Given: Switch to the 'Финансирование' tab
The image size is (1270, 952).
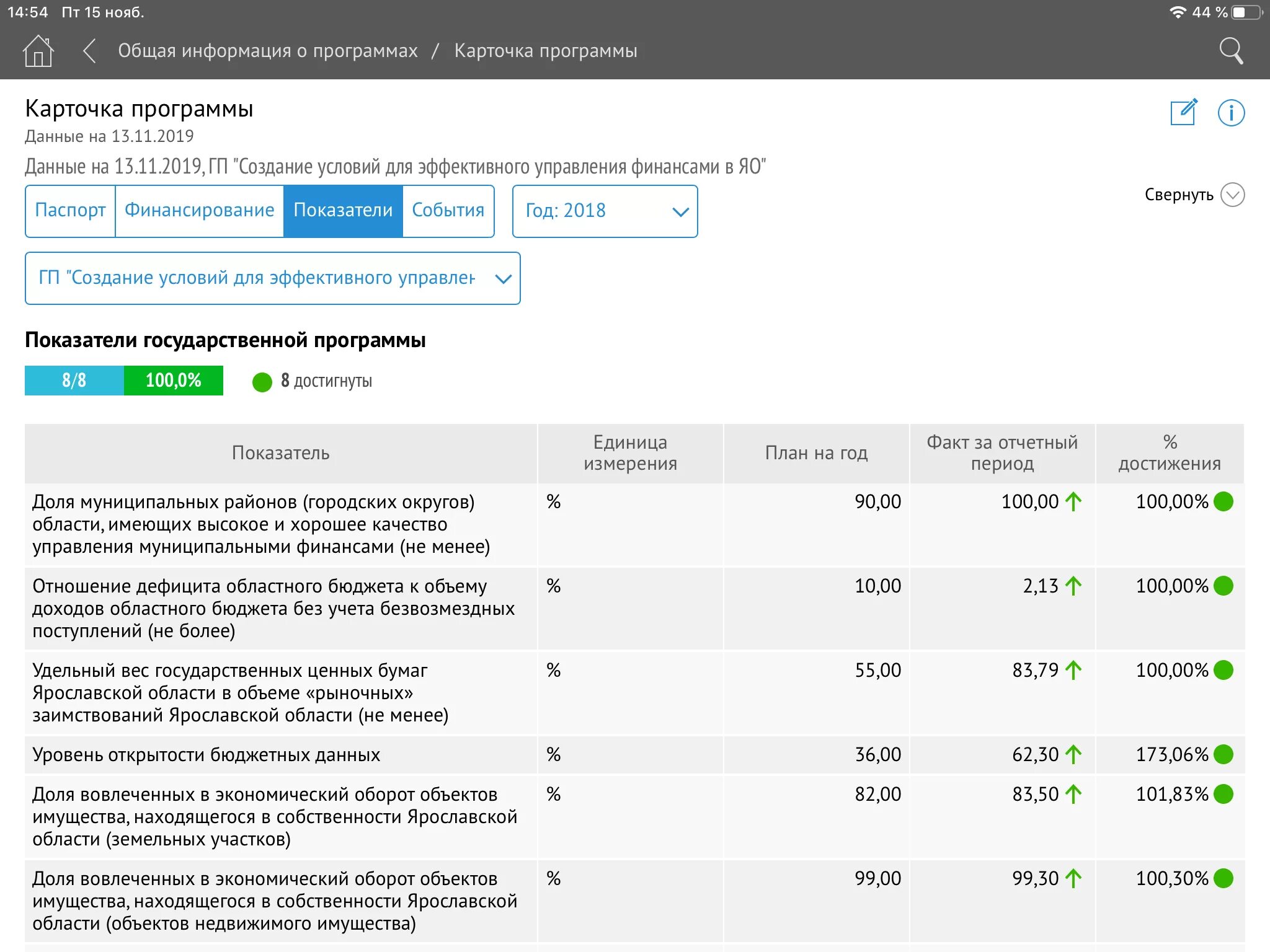Looking at the screenshot, I should (199, 211).
